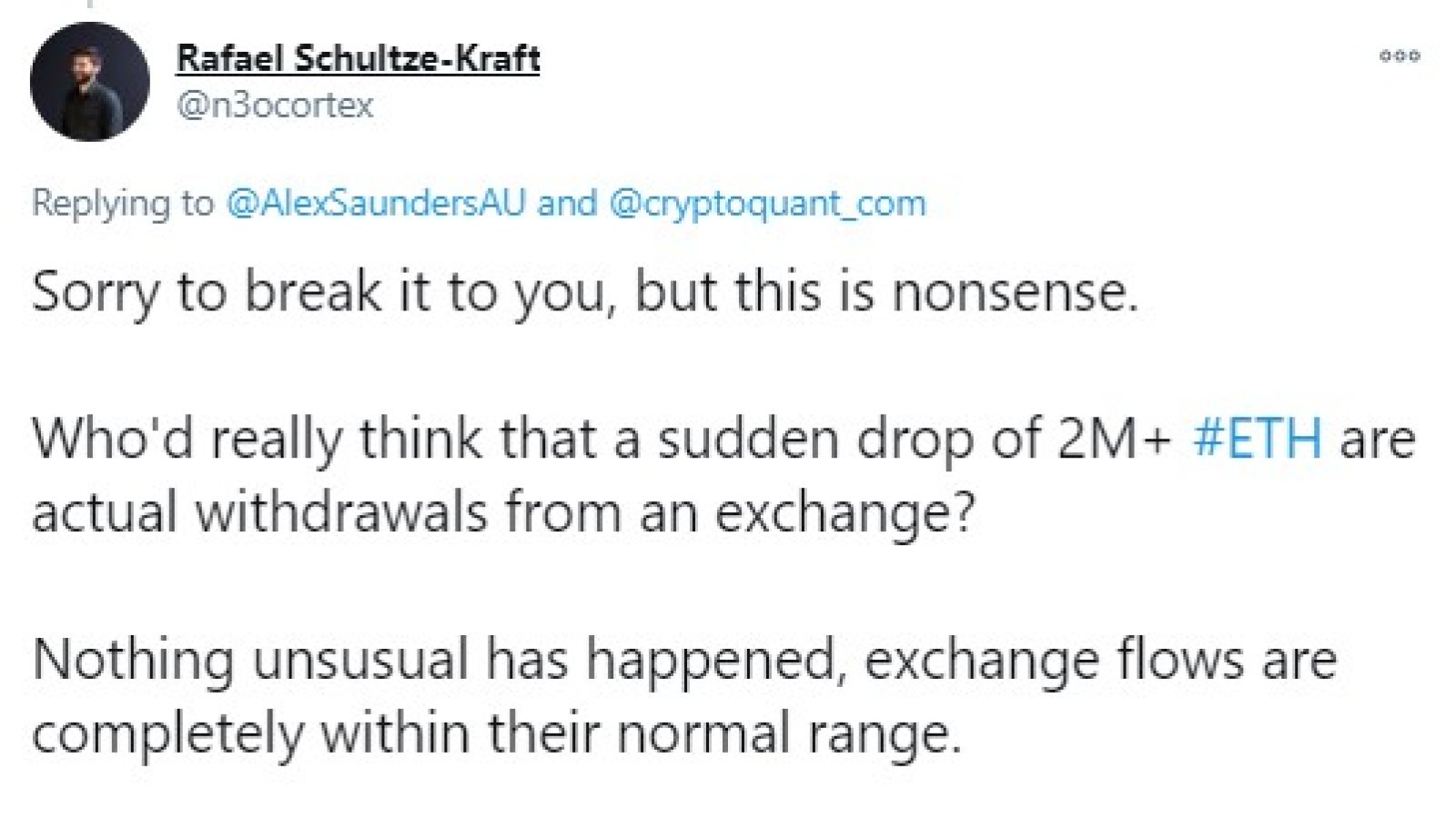The image size is (1456, 819).
Task: Click the 'Who'd really think' line
Action: pyautogui.click(x=723, y=439)
